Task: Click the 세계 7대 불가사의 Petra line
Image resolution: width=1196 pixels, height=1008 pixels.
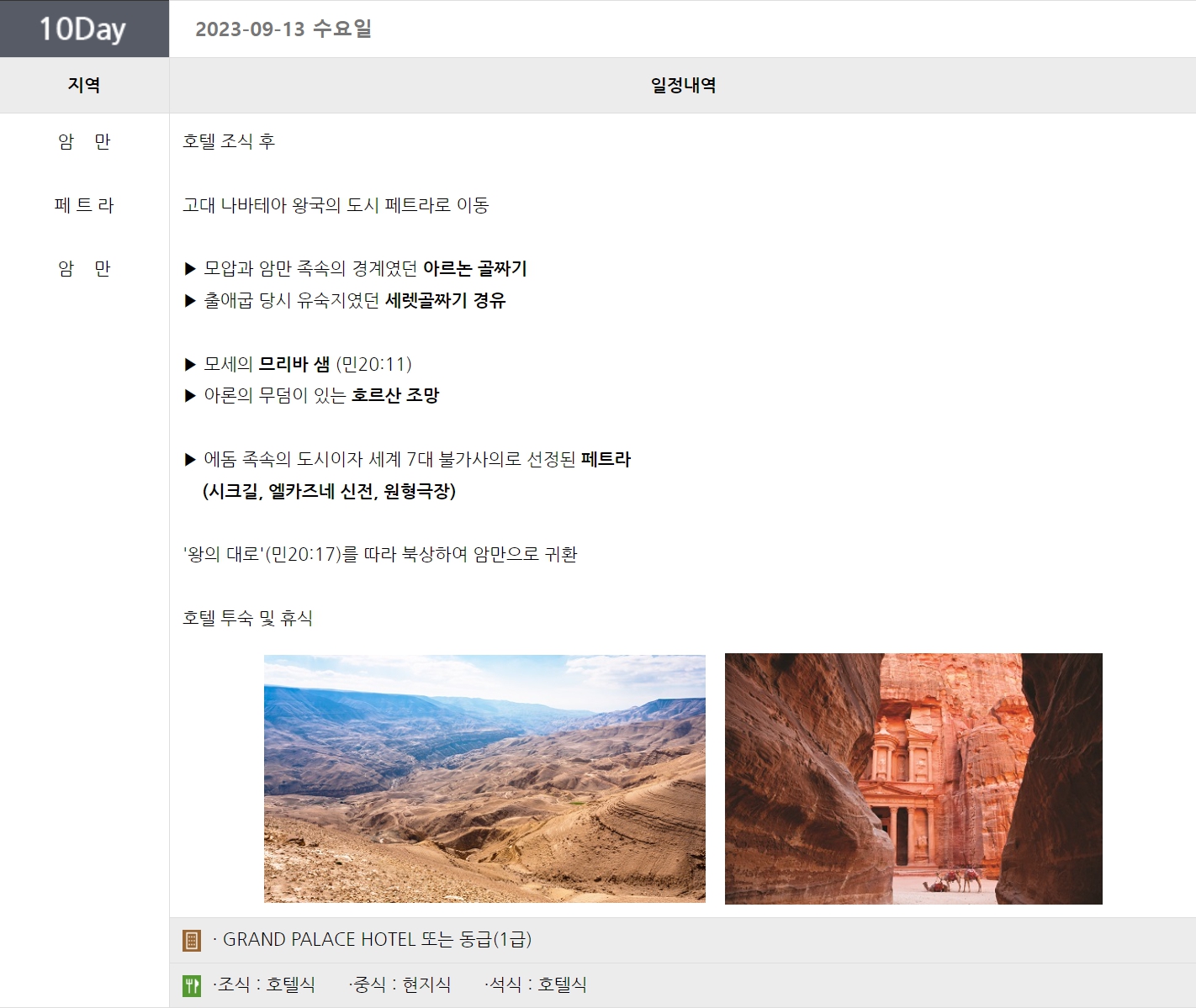Action: (417, 460)
